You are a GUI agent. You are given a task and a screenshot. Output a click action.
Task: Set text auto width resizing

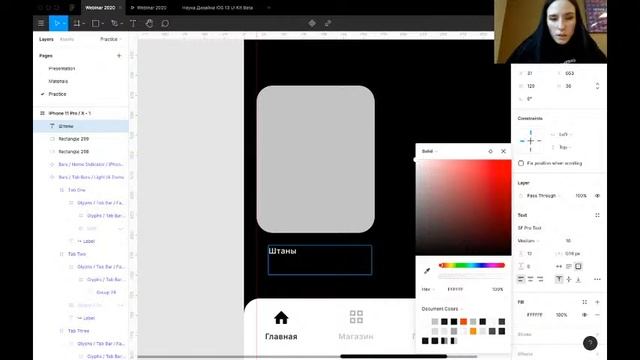click(559, 267)
